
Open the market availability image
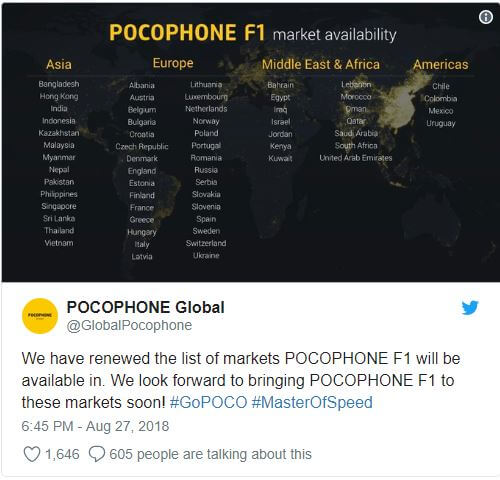[x=250, y=142]
